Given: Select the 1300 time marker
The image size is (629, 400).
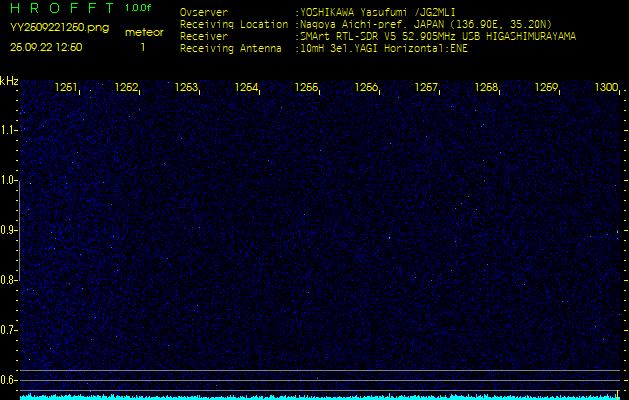Looking at the screenshot, I should click(x=606, y=88).
